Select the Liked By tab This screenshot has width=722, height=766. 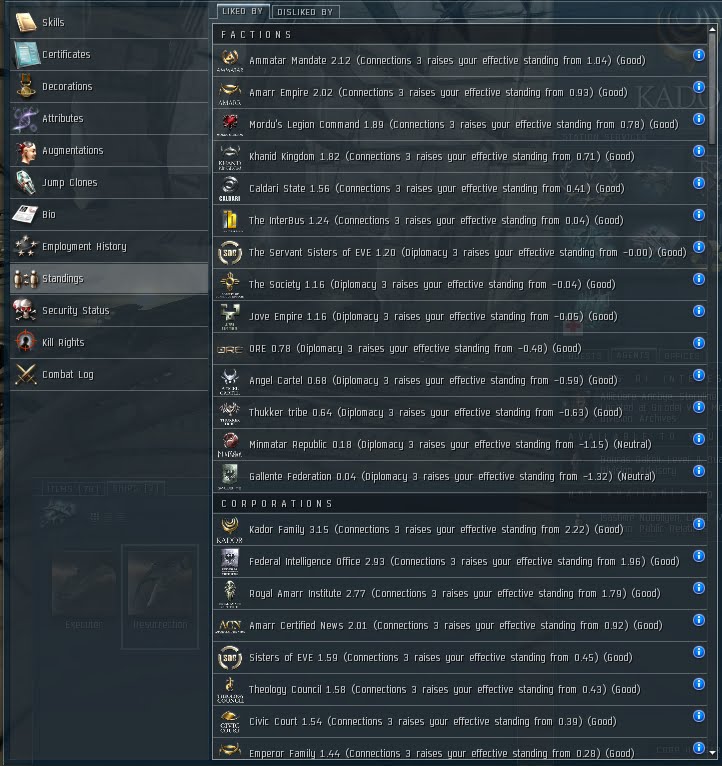[243, 11]
